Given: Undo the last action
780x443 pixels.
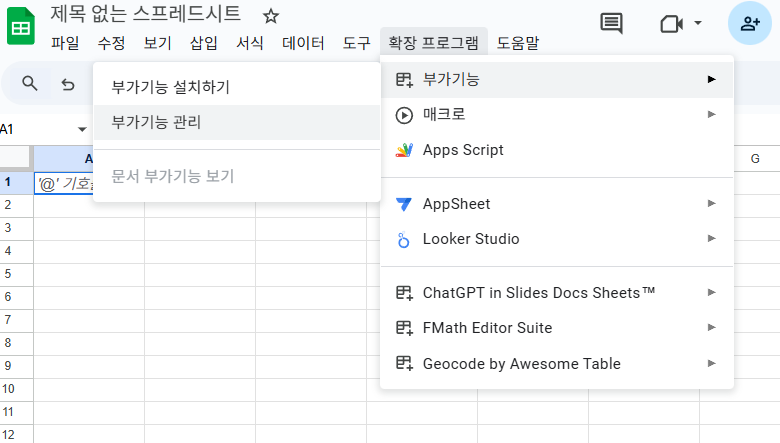Looking at the screenshot, I should coord(68,85).
